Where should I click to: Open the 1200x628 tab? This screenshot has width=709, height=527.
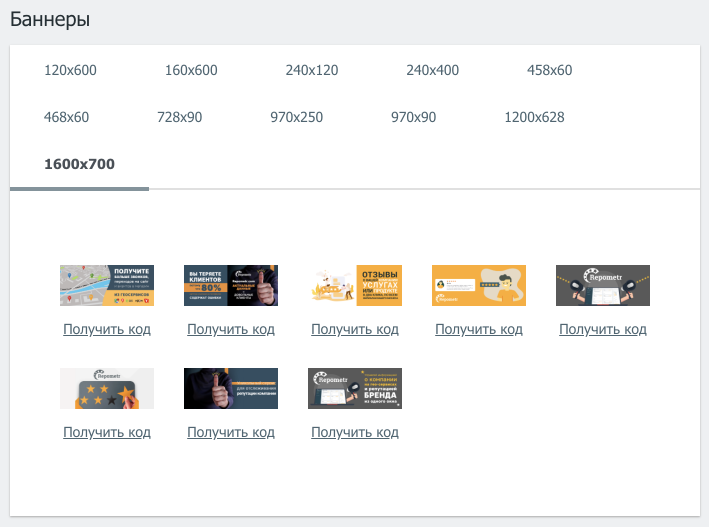click(x=534, y=117)
